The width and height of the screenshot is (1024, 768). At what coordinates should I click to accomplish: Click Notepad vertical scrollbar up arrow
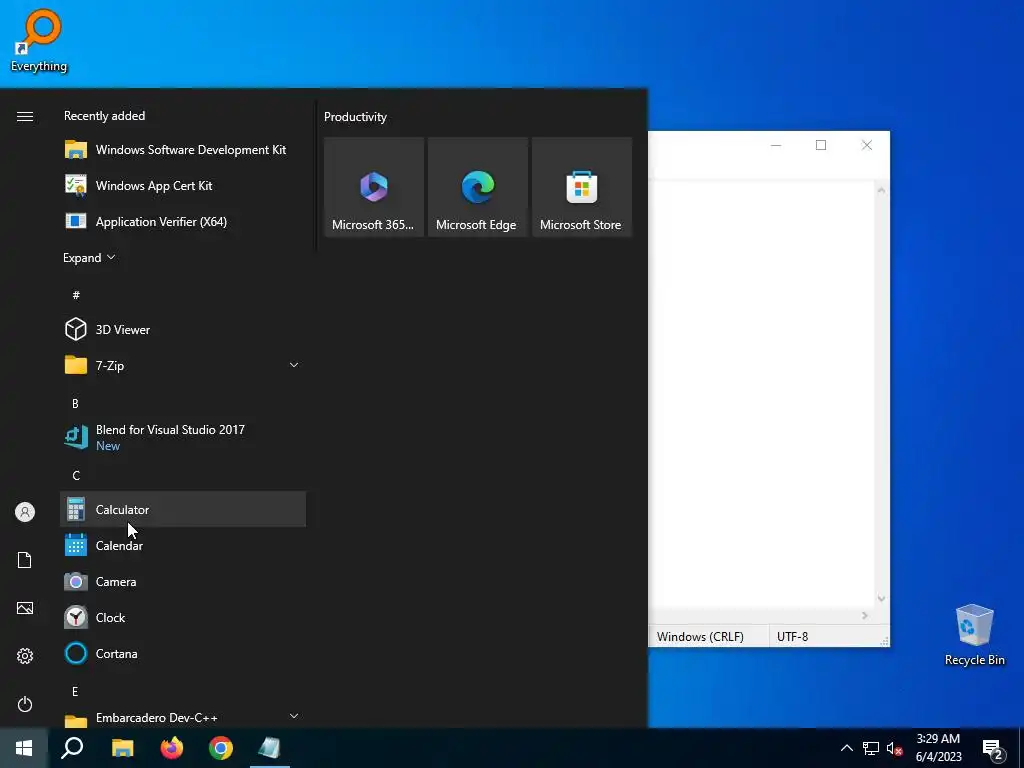[x=881, y=190]
